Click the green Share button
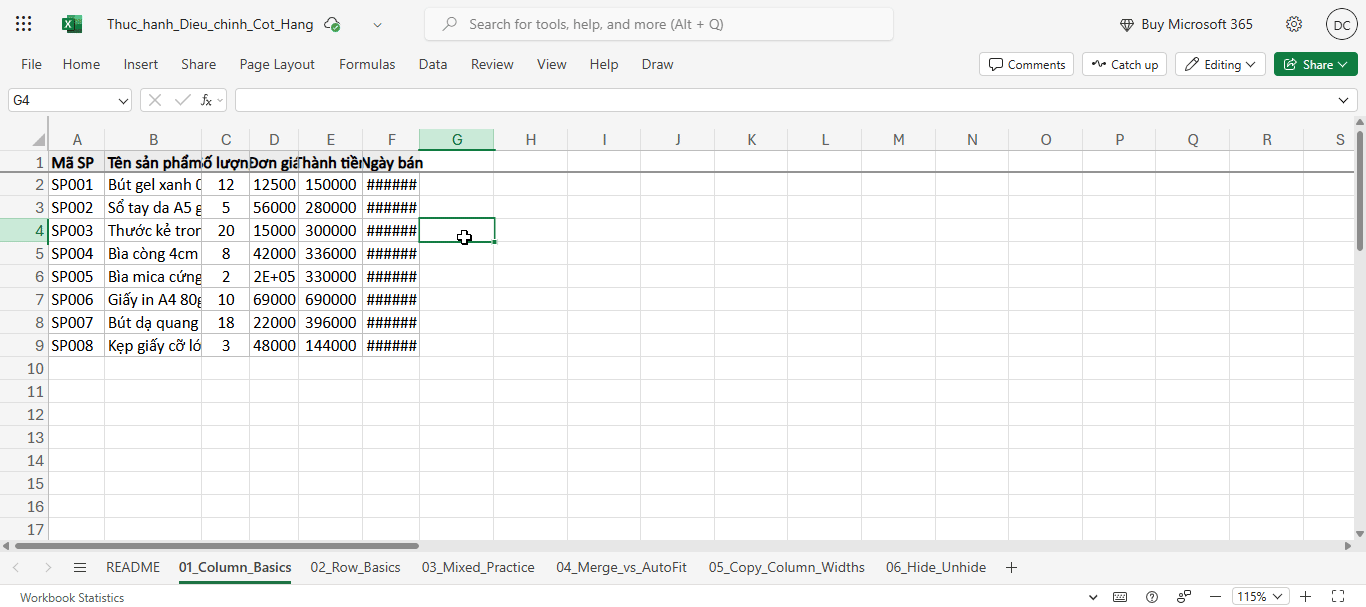Screen dimensions: 1366x607 (1315, 64)
